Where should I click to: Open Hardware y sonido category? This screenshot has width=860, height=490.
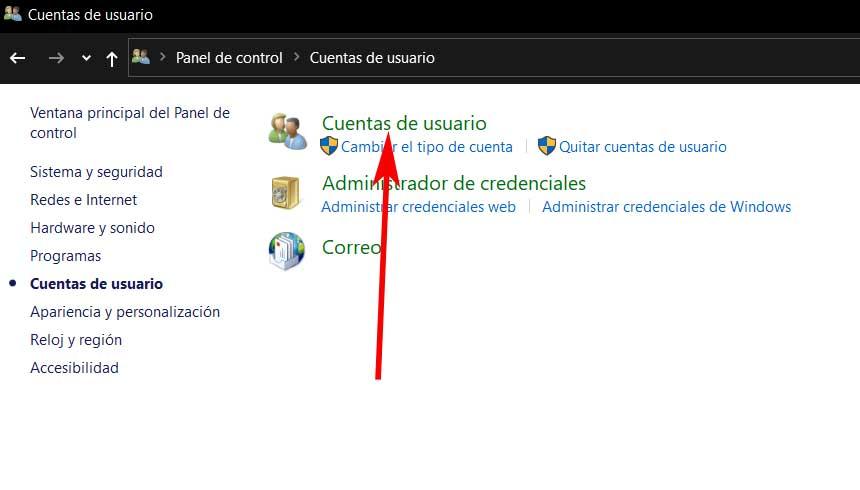(x=92, y=228)
